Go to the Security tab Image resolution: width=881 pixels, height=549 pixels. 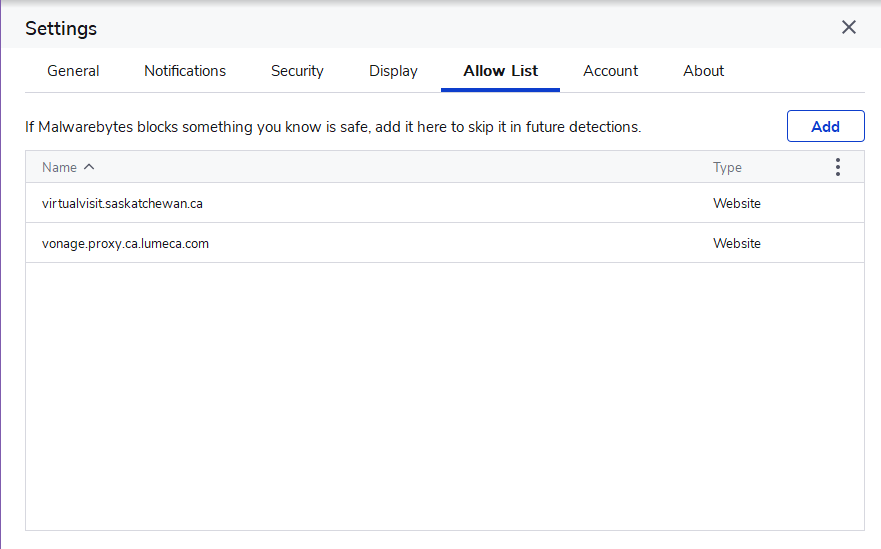(x=297, y=71)
